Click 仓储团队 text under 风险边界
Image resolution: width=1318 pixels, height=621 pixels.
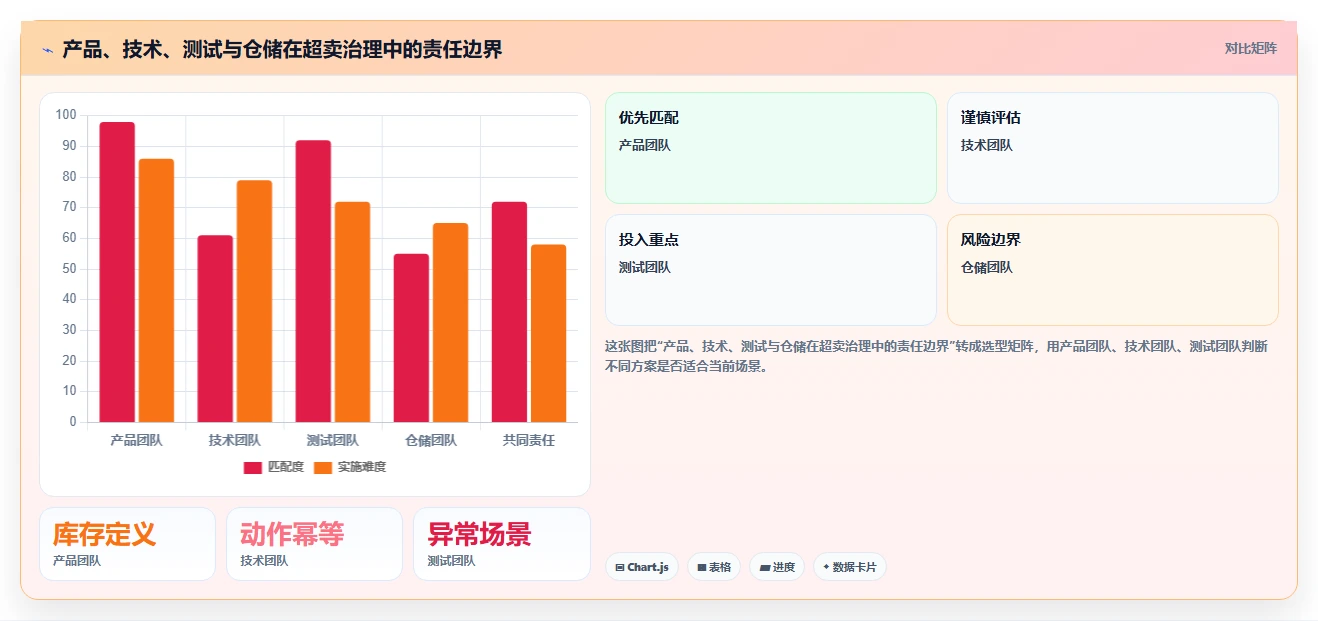click(987, 267)
